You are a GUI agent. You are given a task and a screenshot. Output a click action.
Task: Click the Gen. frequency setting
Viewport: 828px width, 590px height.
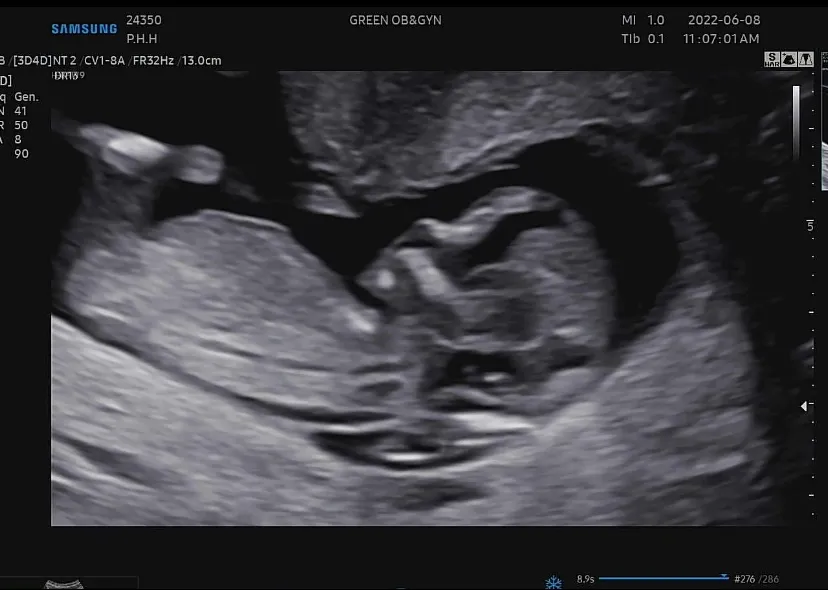coord(26,97)
